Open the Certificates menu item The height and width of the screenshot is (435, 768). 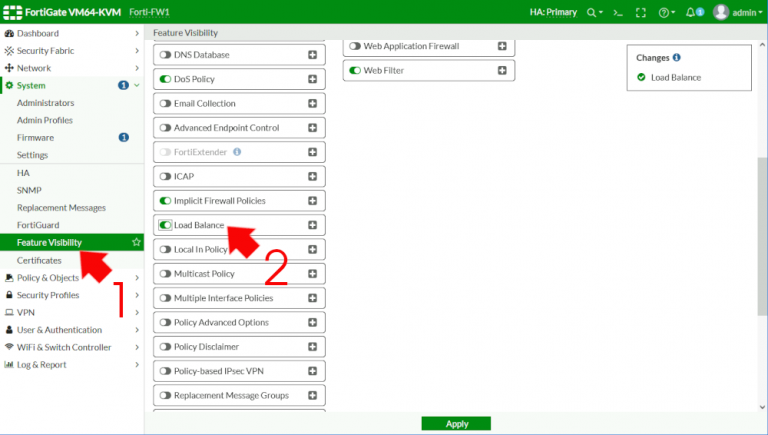pos(39,260)
